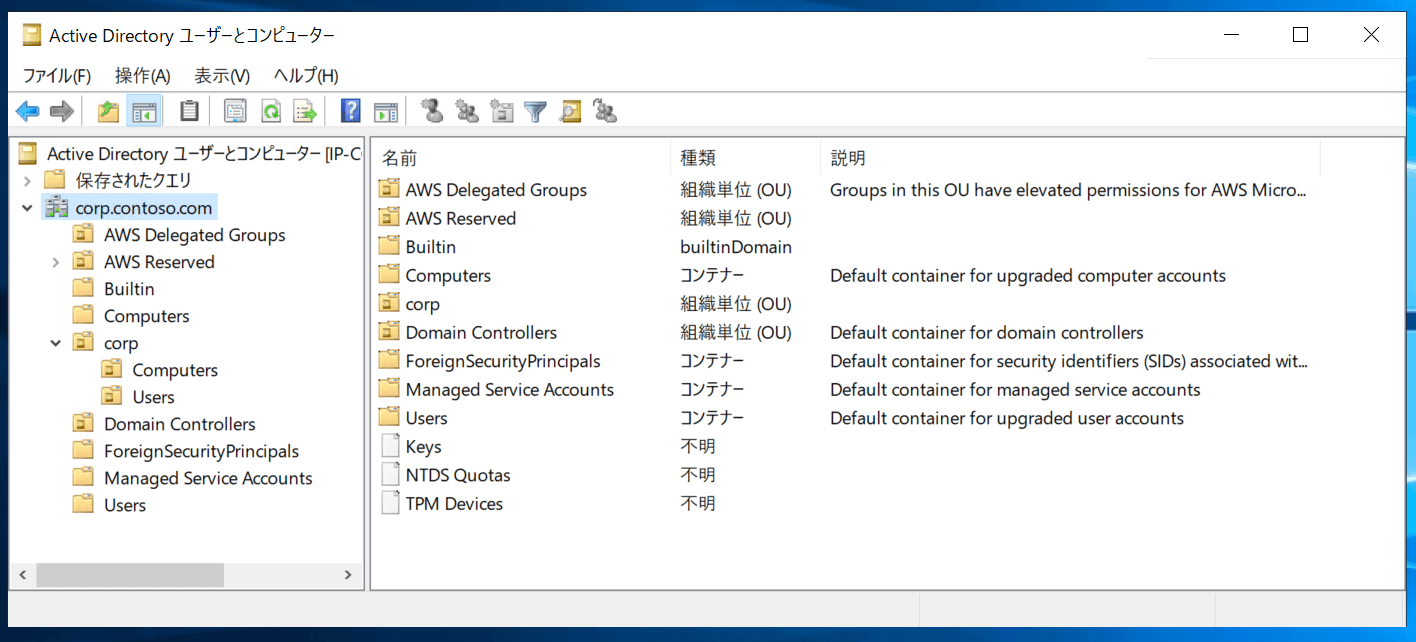Click 'Default container for upgraded user accounts' description

(x=1007, y=418)
